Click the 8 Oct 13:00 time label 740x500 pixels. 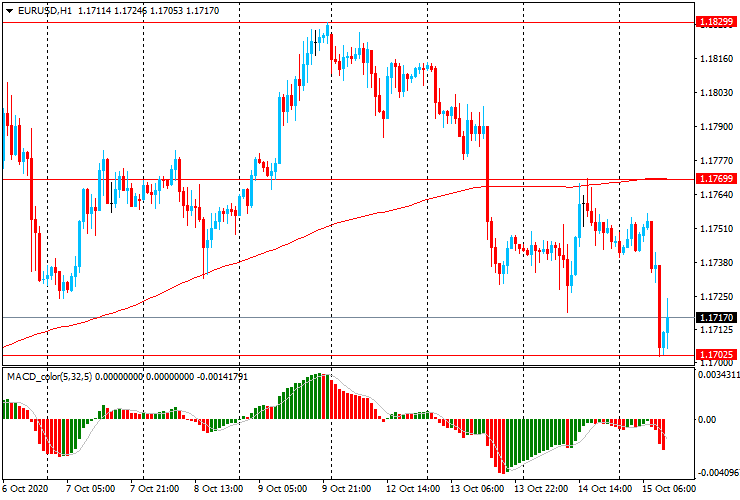(x=219, y=488)
